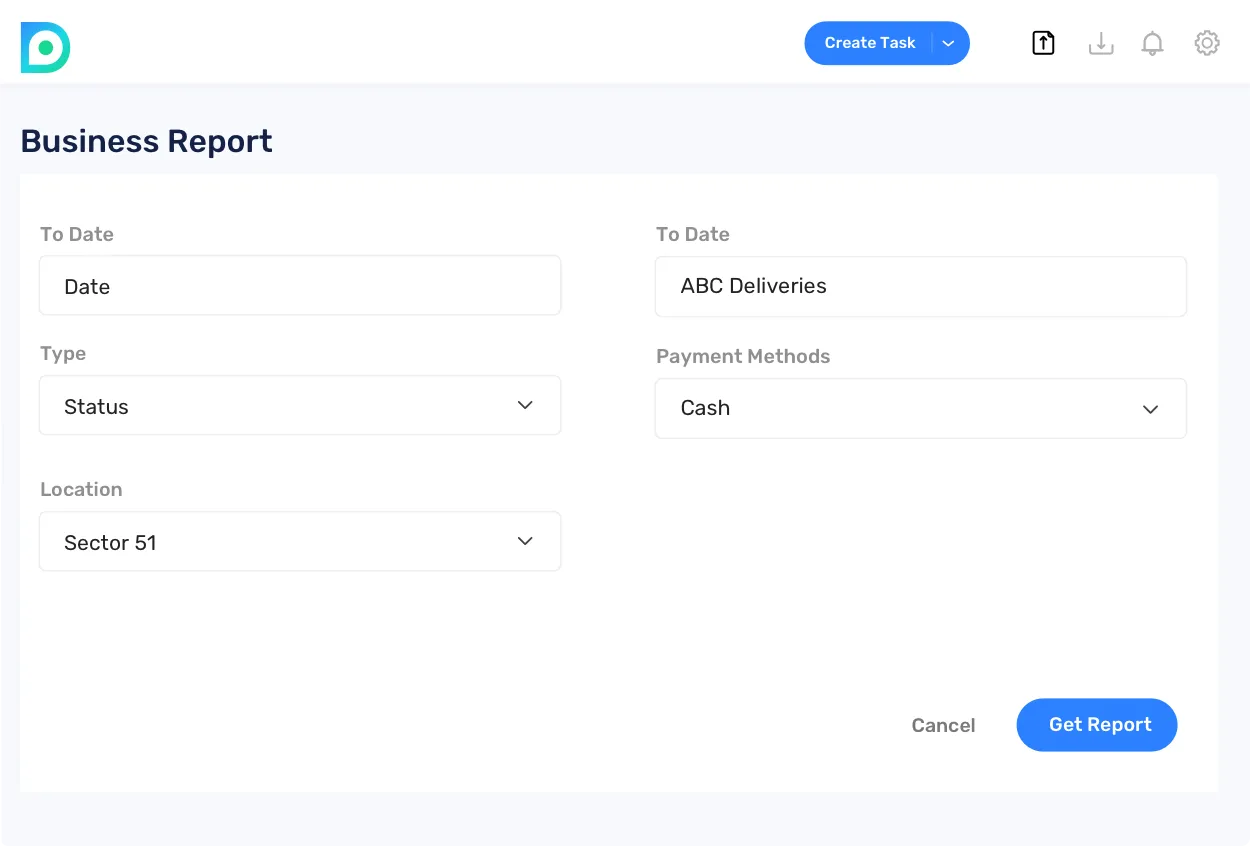
Task: Click the Type field label
Action: (63, 354)
